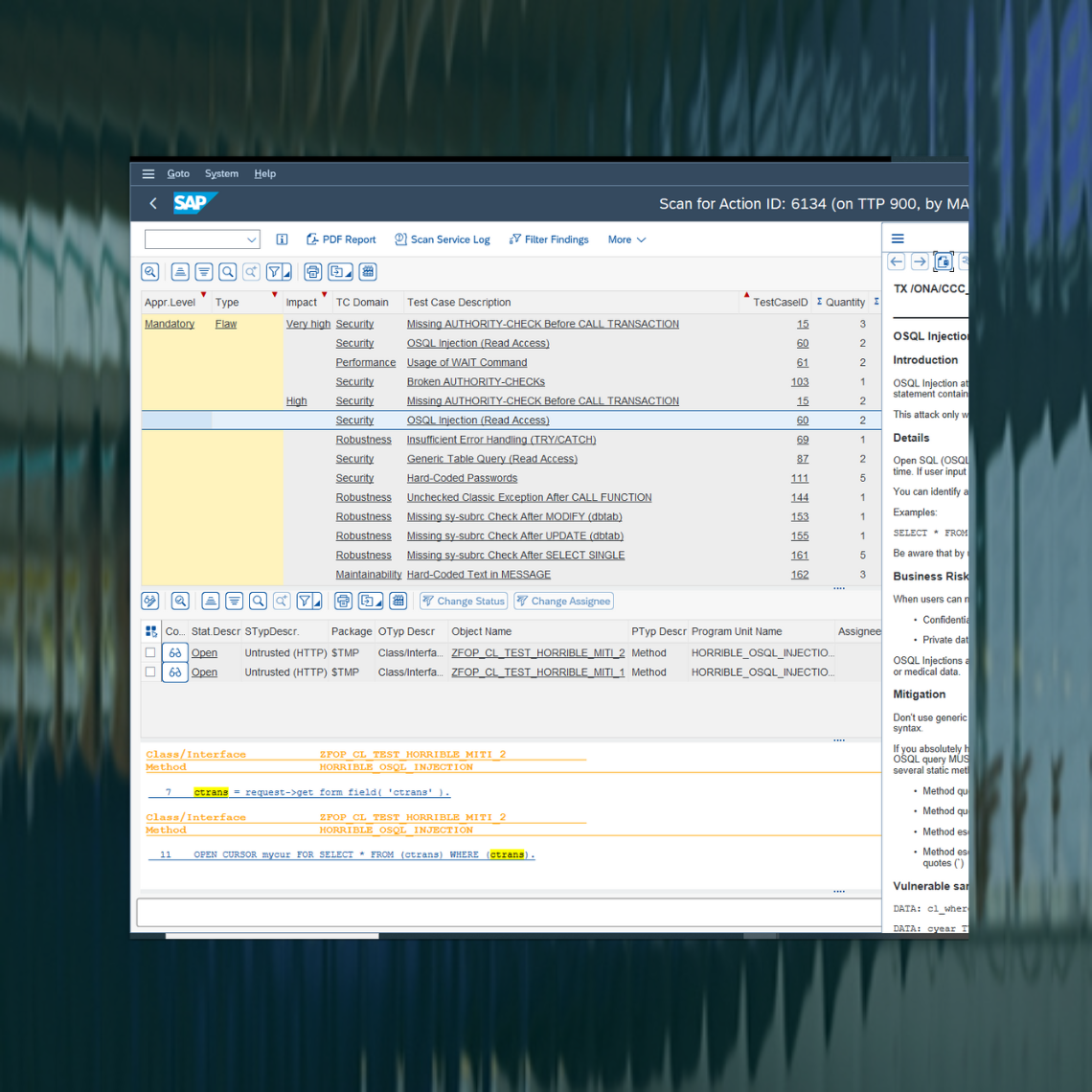Click layout grid icon in upper toolbar

point(369,272)
